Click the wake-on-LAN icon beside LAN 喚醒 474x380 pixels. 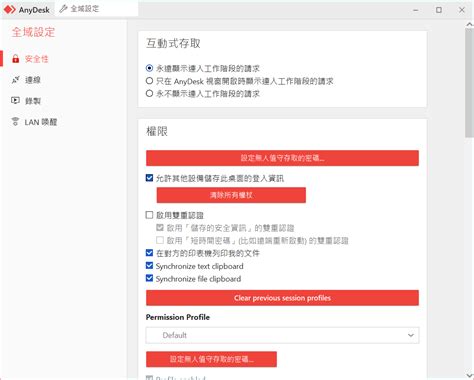15,122
